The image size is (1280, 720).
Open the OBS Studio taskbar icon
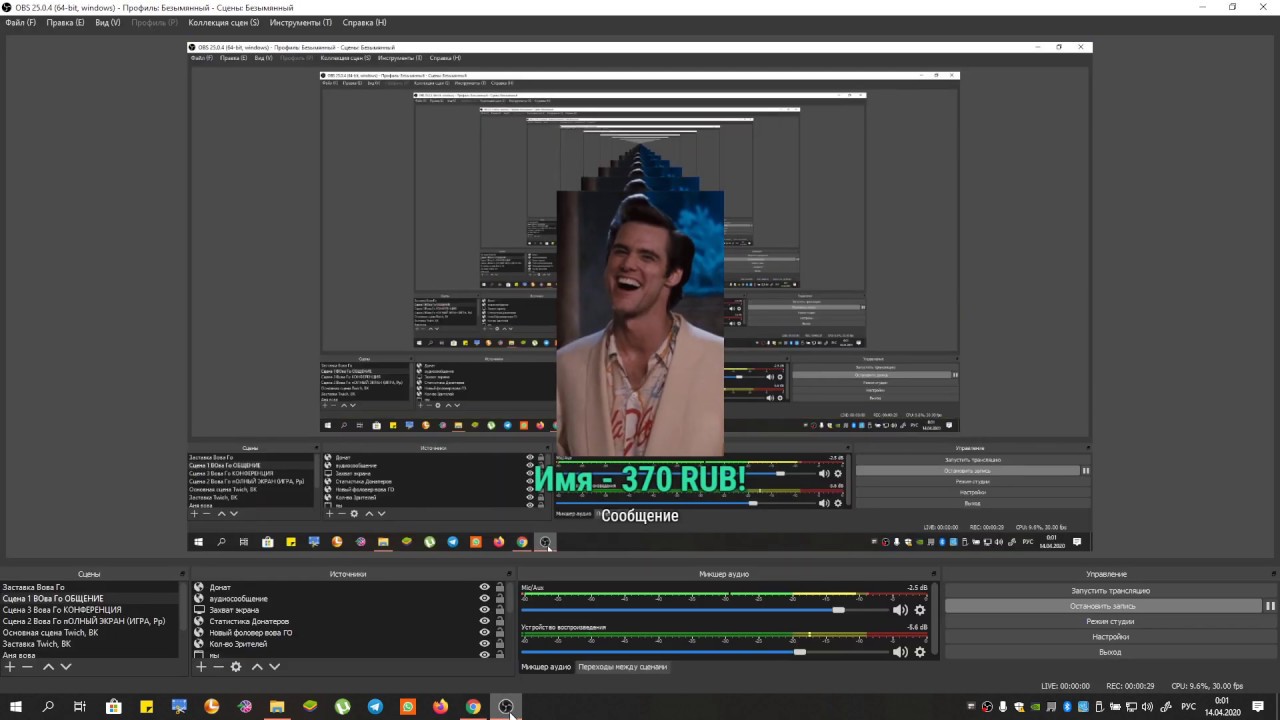(506, 707)
